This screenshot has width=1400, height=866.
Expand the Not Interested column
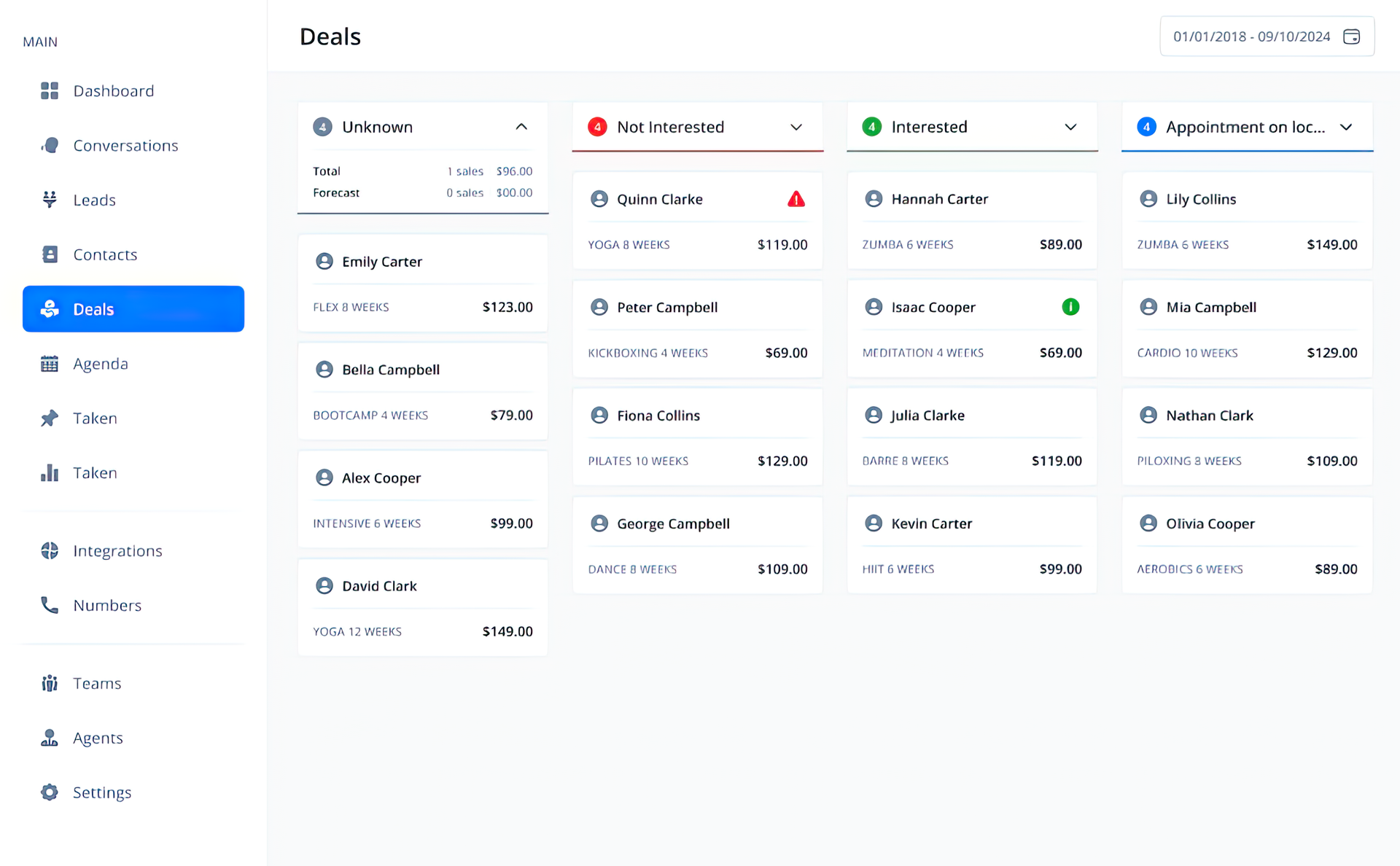click(x=796, y=126)
